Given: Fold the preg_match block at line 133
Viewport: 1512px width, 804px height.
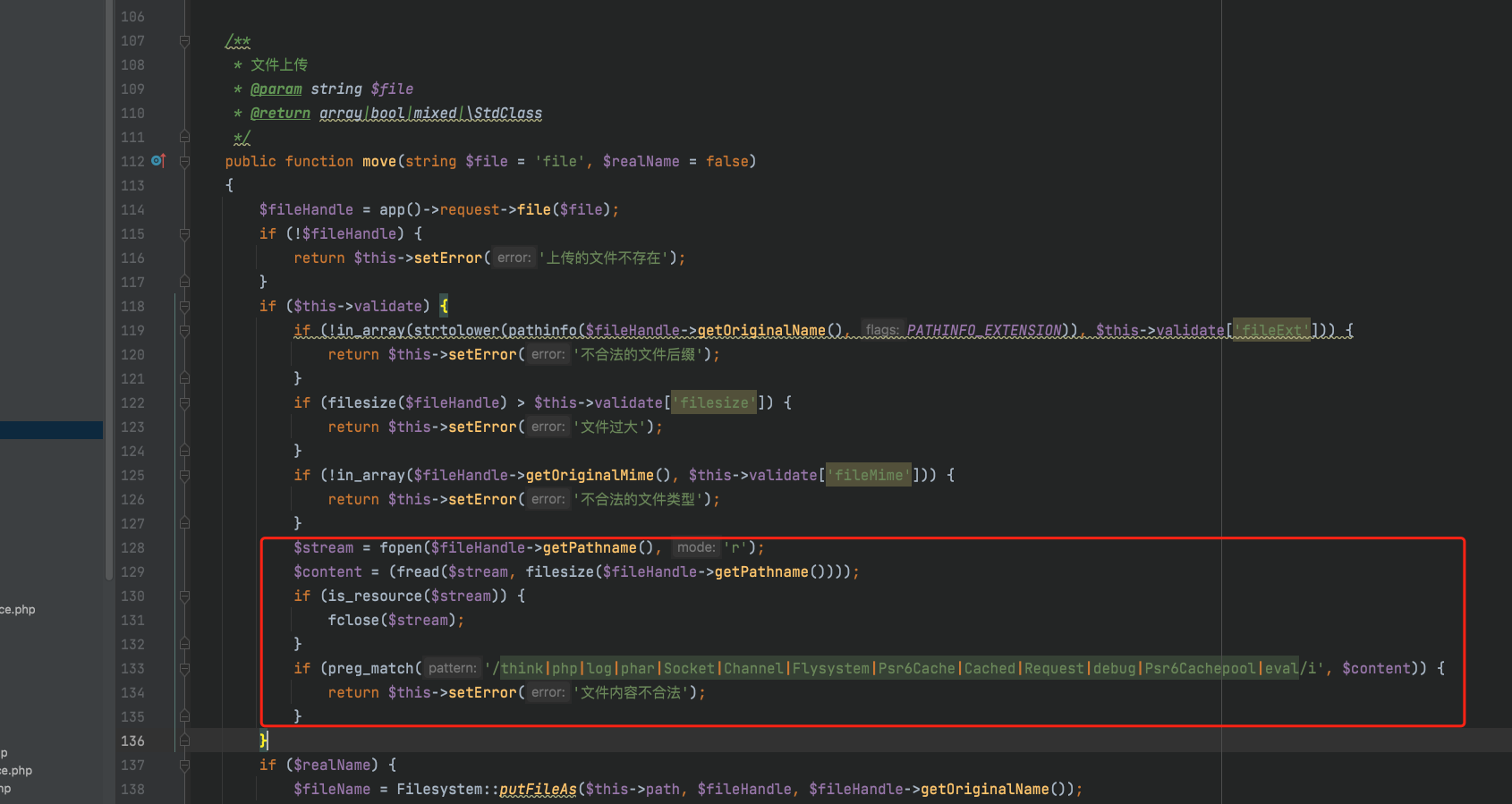Looking at the screenshot, I should coord(184,669).
